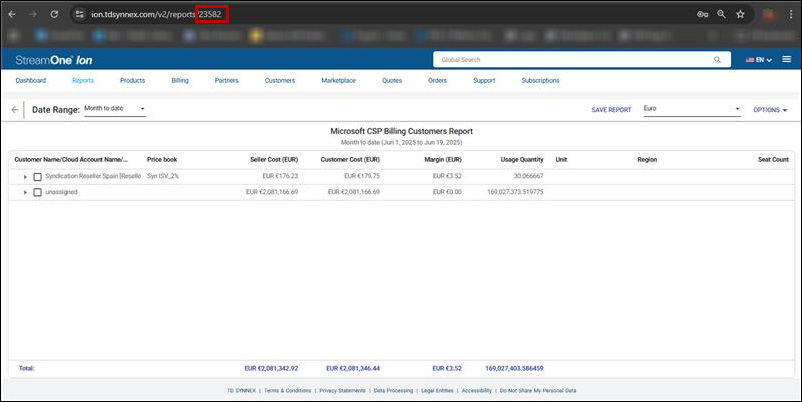Viewport: 802px width, 402px height.
Task: Click the total usage quantity 169,027,403.586459
Action: pos(515,368)
